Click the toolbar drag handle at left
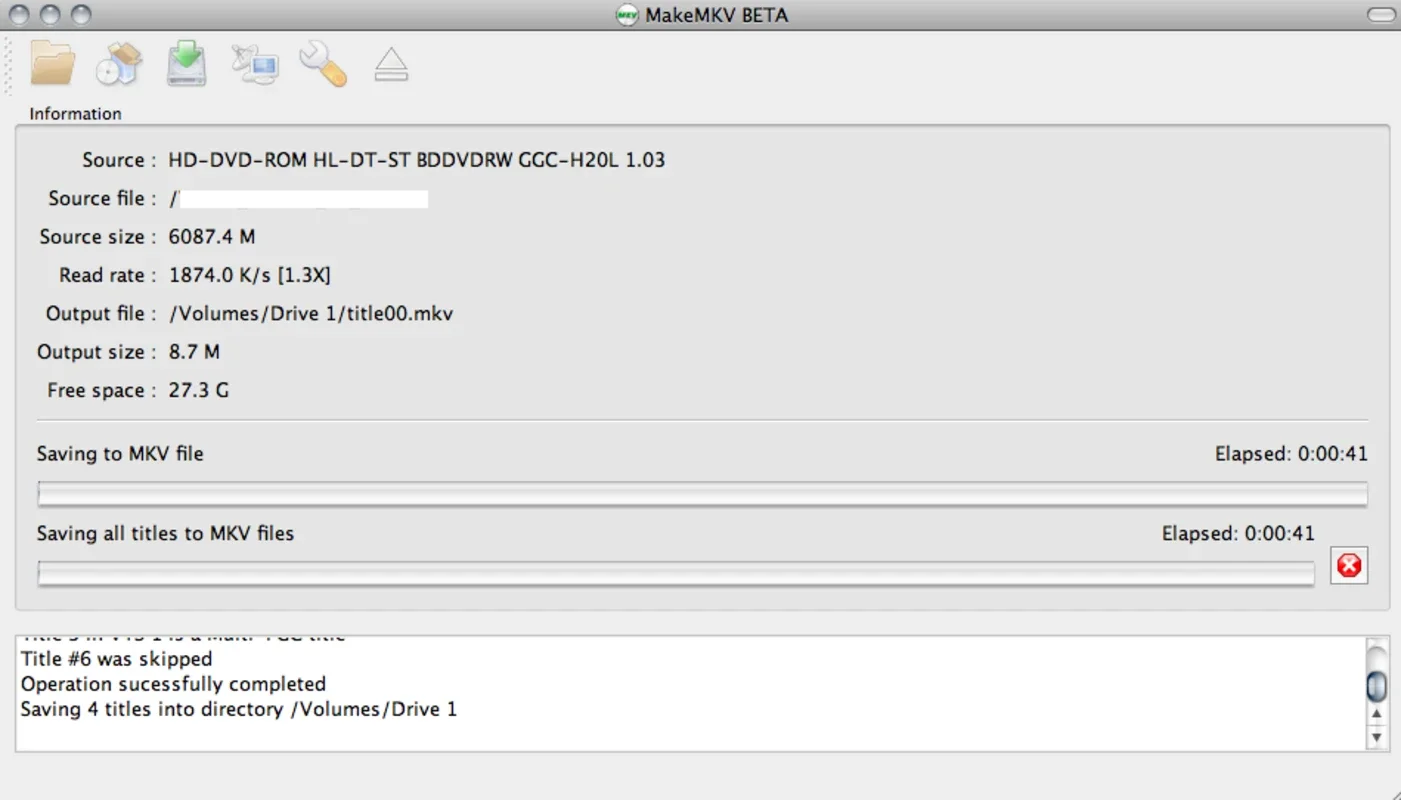 coord(9,65)
